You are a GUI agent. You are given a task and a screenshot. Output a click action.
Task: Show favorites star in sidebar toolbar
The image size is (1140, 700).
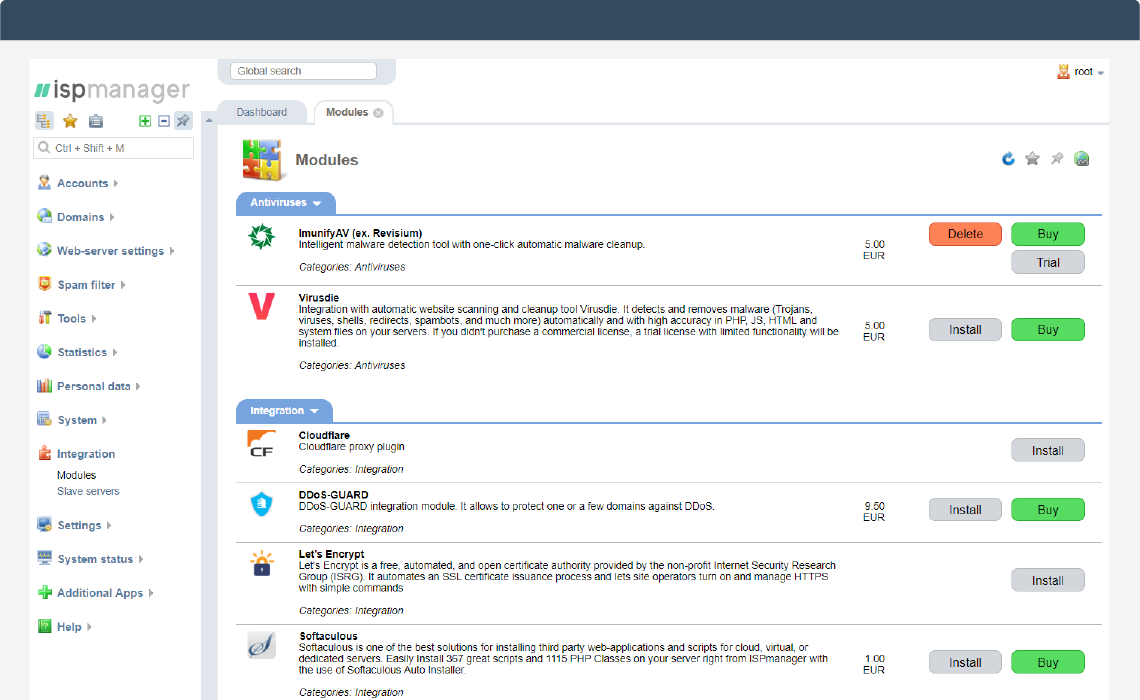coord(70,121)
